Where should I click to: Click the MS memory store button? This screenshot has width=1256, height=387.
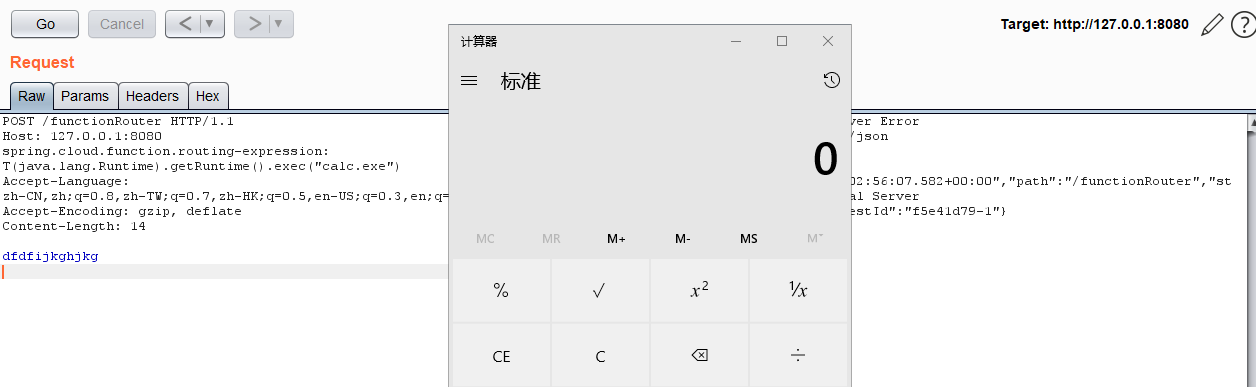coord(749,239)
